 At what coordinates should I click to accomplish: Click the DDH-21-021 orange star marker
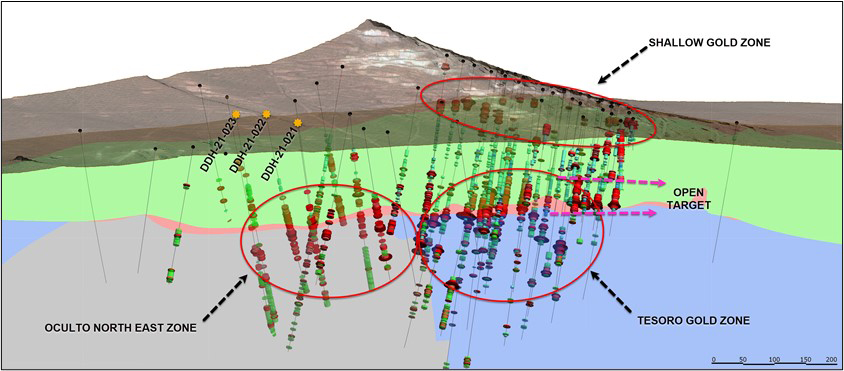[297, 123]
